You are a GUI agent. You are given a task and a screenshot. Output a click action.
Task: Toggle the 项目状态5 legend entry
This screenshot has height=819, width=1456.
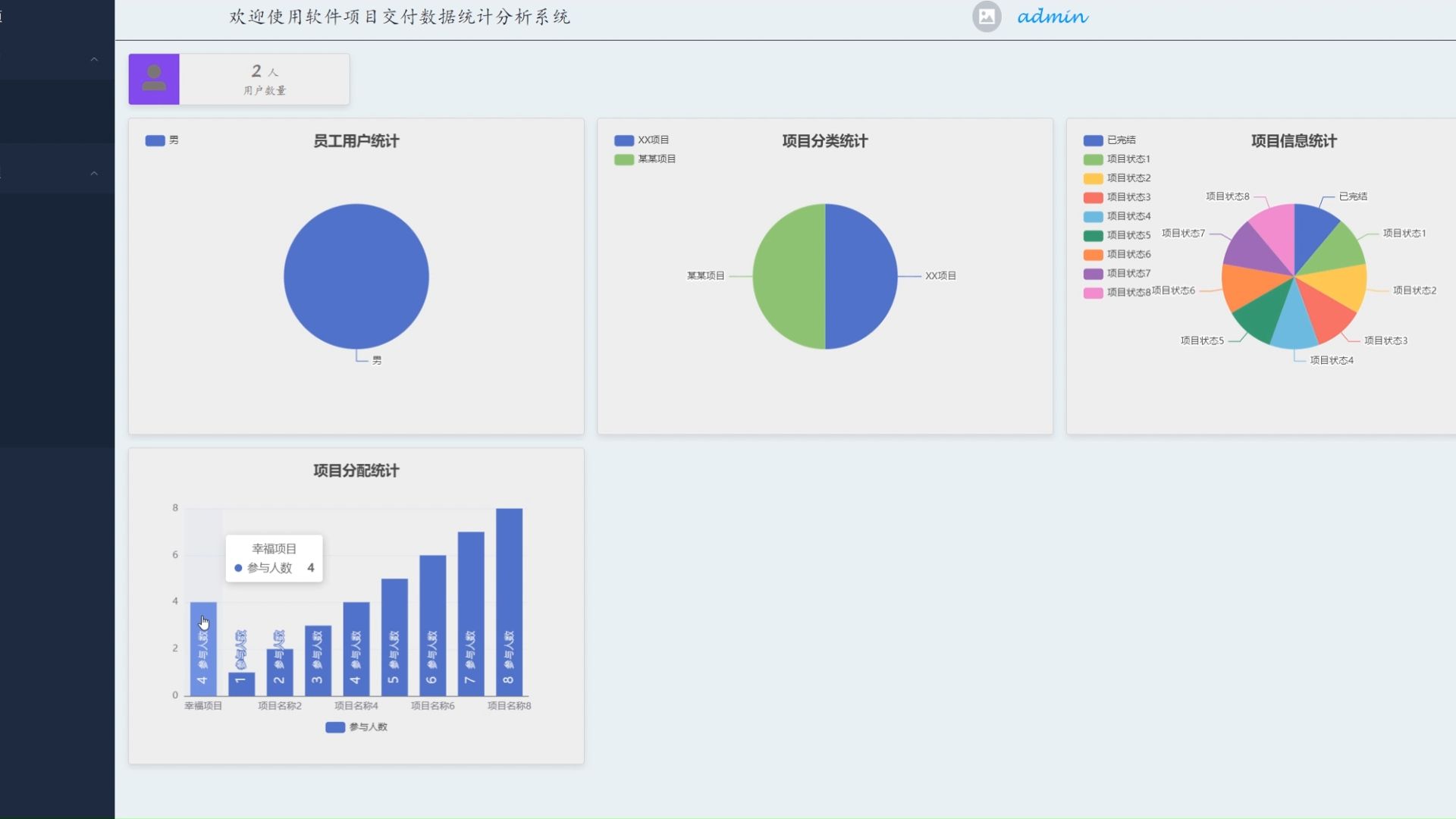[1117, 235]
